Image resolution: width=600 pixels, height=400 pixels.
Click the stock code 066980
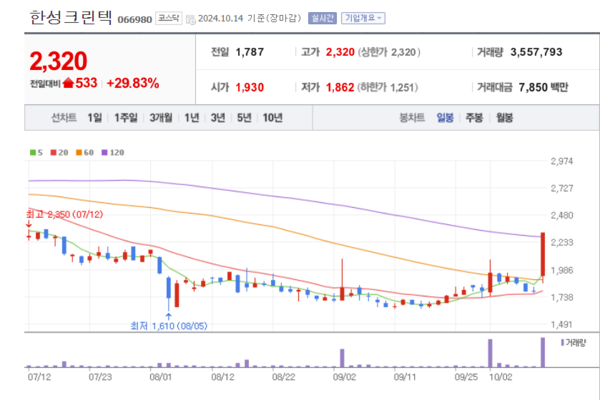tap(135, 20)
